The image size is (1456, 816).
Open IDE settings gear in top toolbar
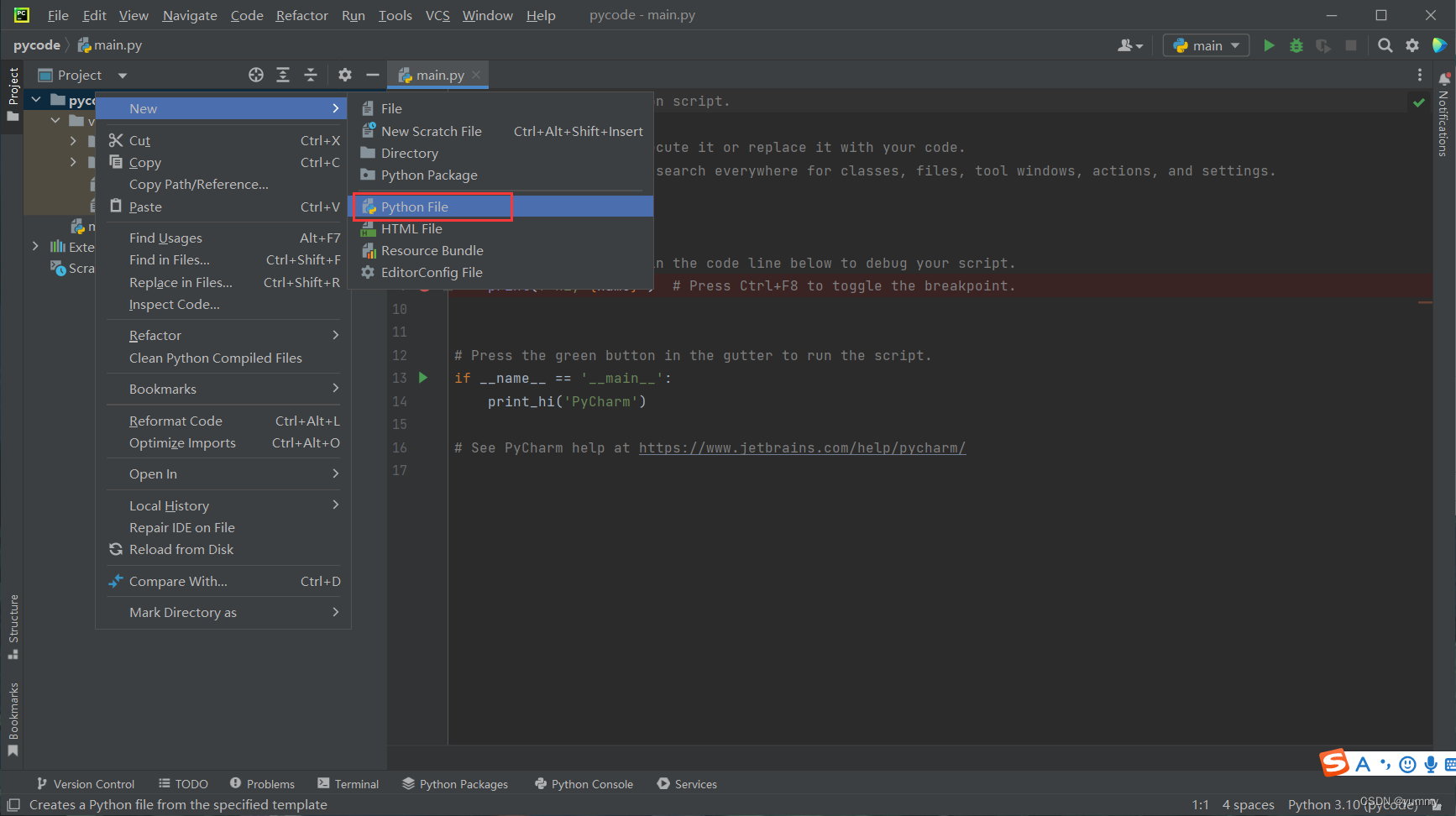coord(1412,45)
